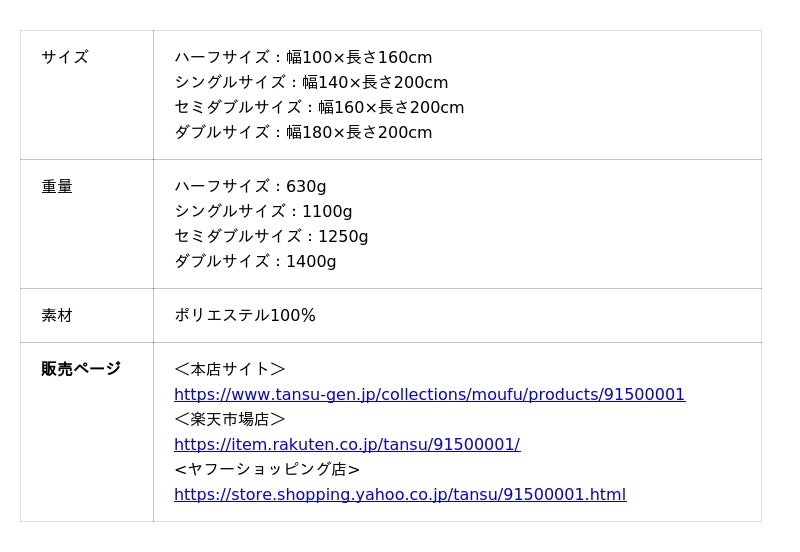Click the 素材 row header cell
This screenshot has height=552, width=800.
click(57, 316)
